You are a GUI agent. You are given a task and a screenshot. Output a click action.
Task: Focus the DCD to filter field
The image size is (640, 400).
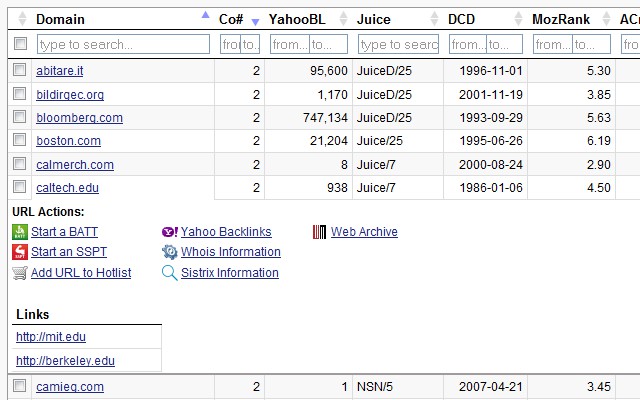pyautogui.click(x=504, y=44)
